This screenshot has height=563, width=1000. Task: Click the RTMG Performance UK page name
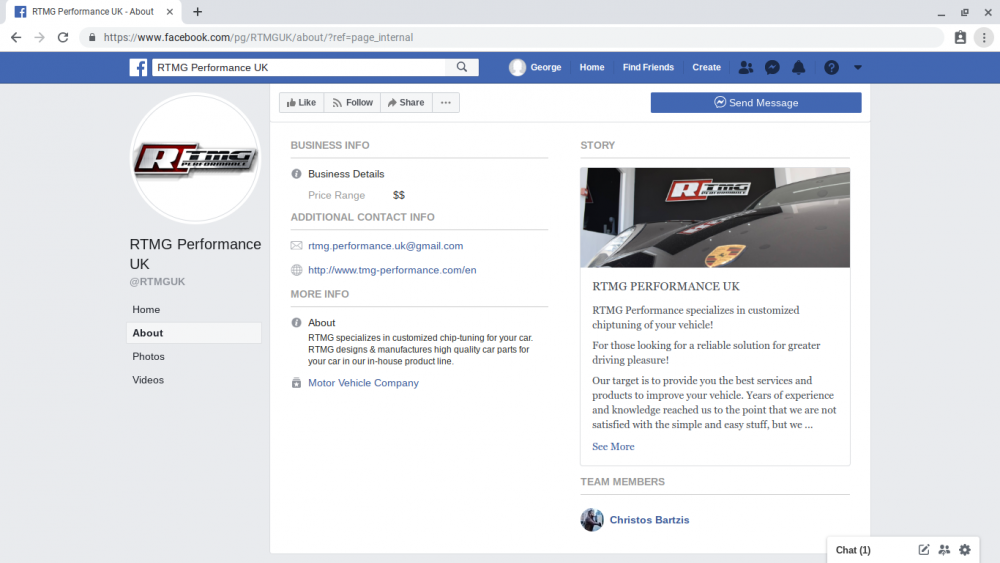pos(195,254)
